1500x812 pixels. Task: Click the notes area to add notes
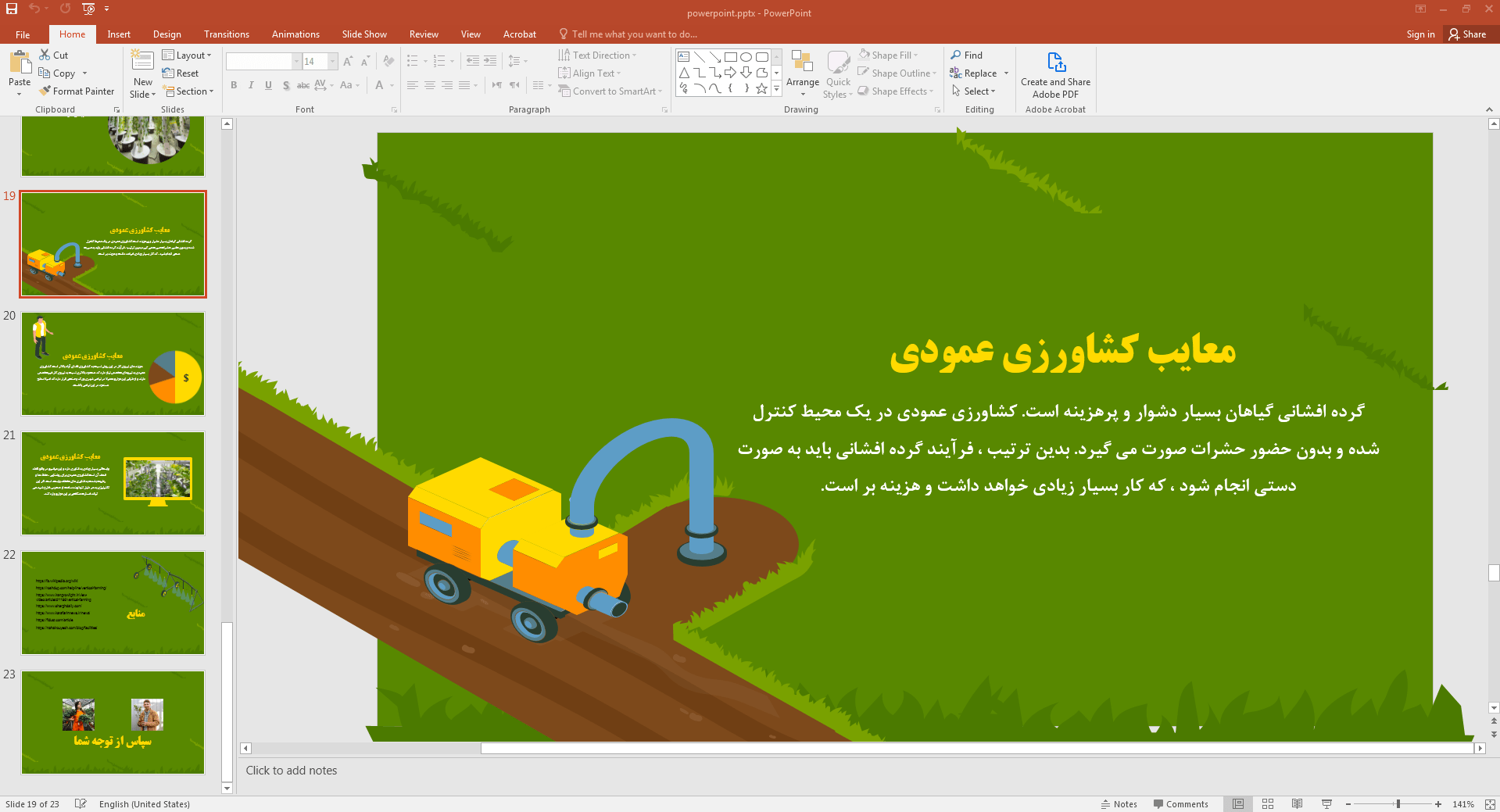(863, 771)
